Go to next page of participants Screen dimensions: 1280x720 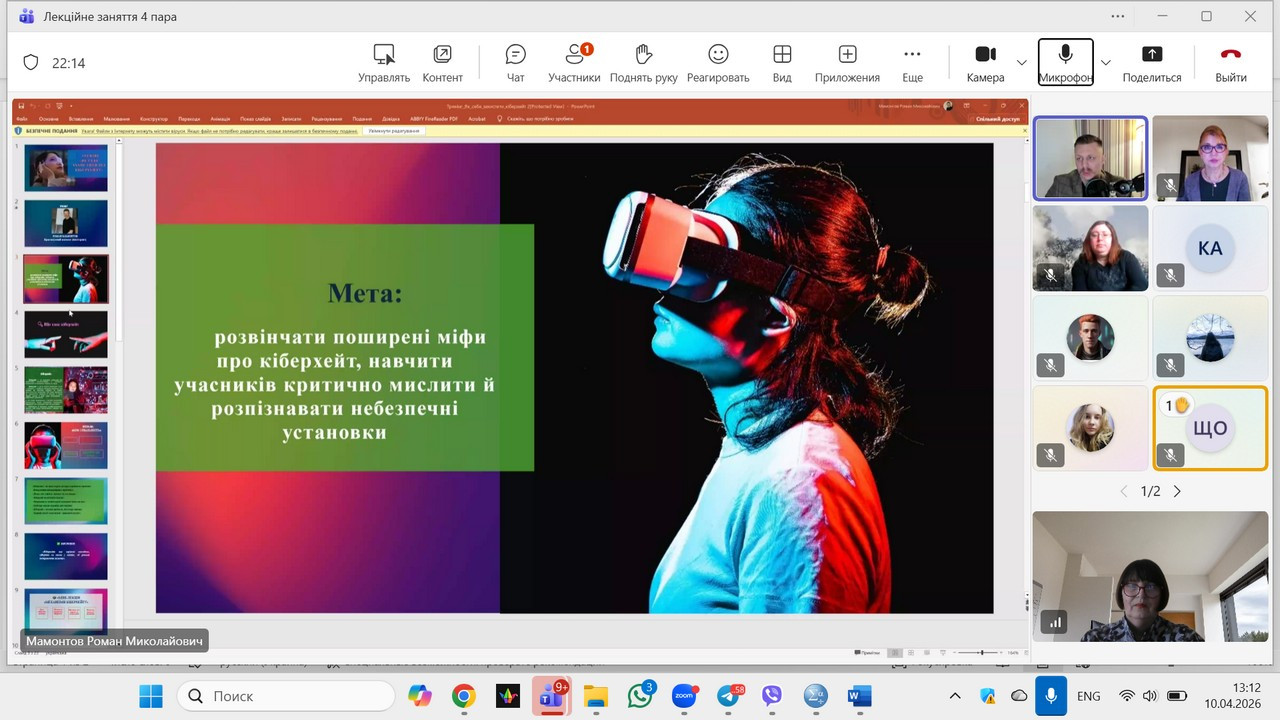point(1177,491)
